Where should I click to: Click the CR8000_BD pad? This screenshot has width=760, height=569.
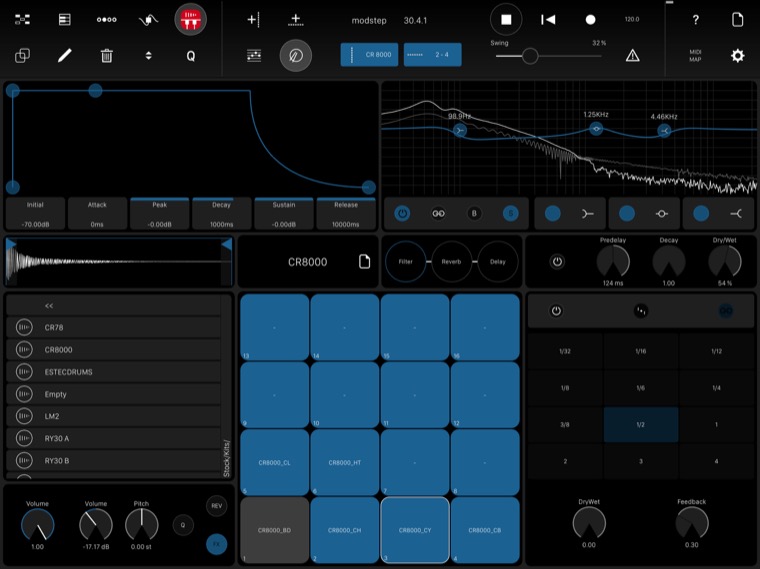[x=274, y=530]
